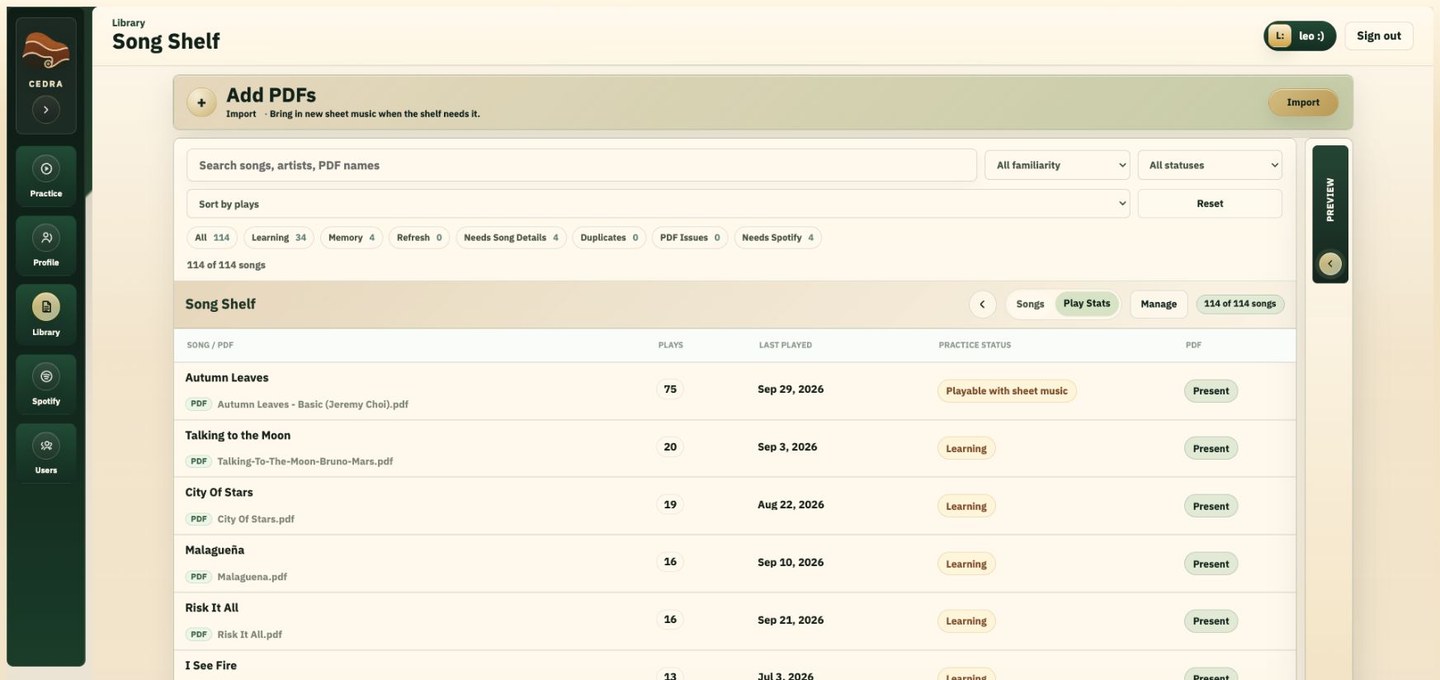The image size is (1440, 680).
Task: Open the Profile section icon
Action: 46,238
